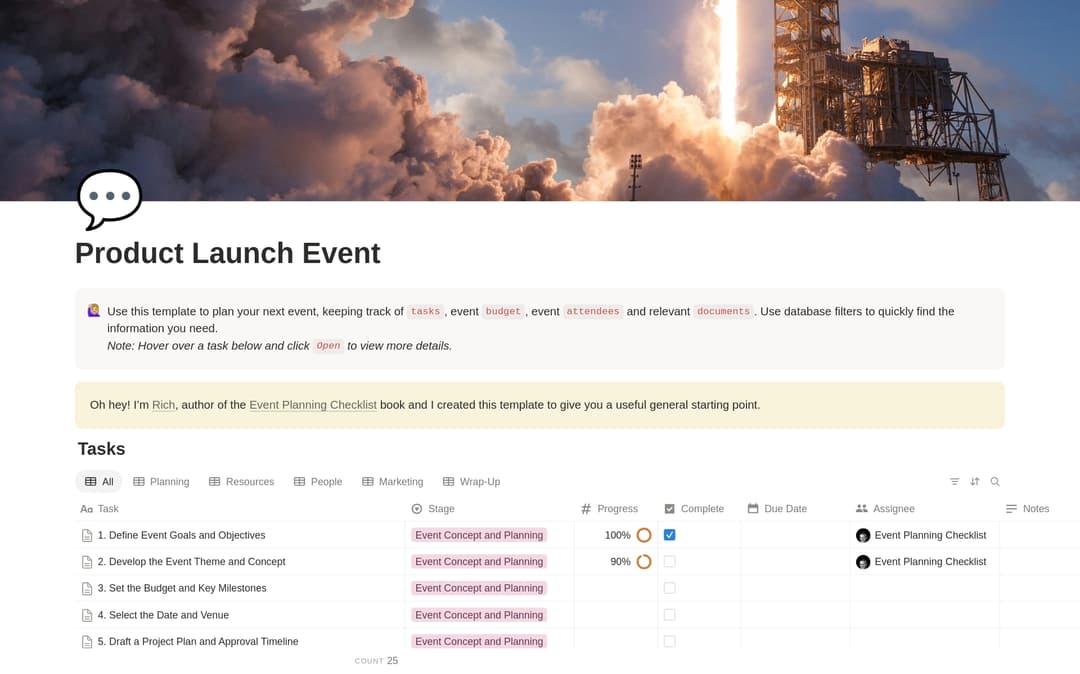Check Complete for Draft a Project Plan task
Viewport: 1080px width, 674px height.
tap(669, 641)
